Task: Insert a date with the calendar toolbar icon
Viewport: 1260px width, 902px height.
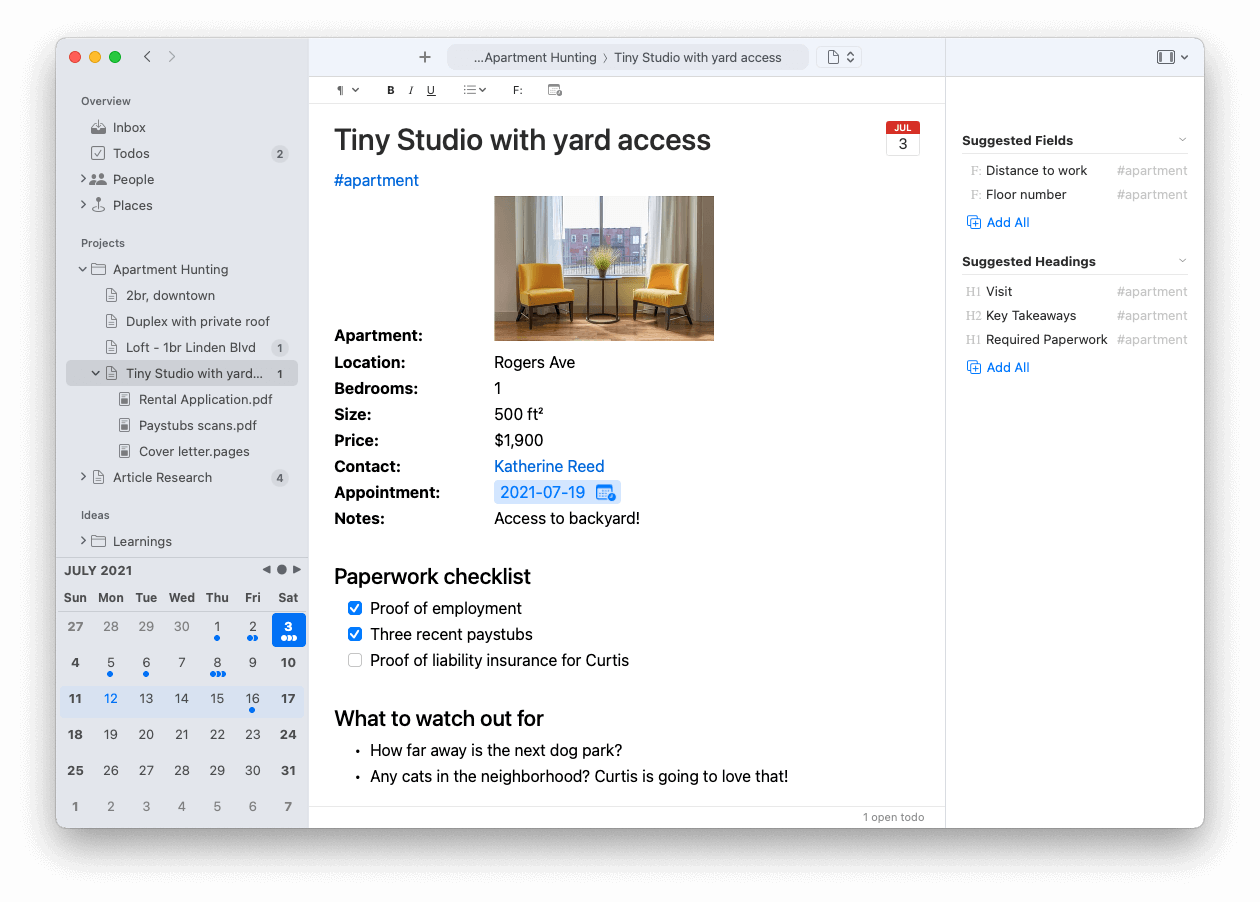Action: 554,90
